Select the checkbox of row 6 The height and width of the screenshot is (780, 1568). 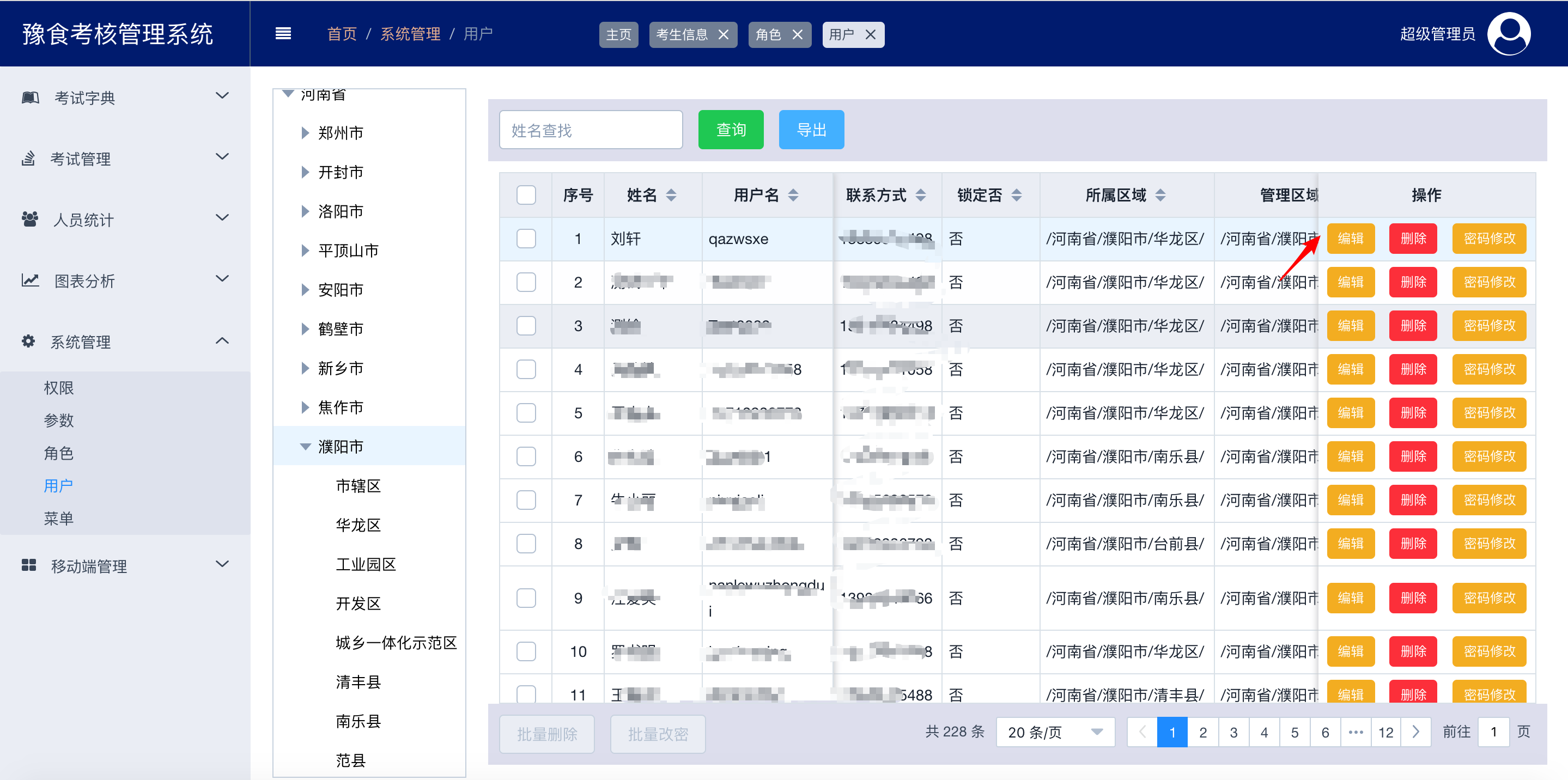(x=526, y=456)
